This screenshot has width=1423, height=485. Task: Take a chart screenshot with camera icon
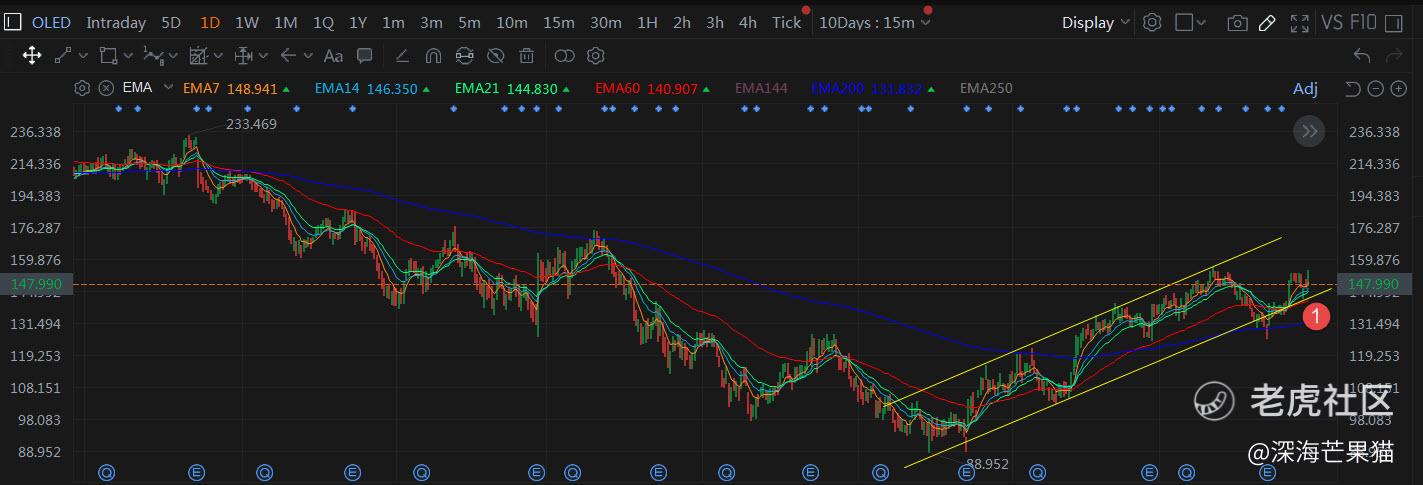pyautogui.click(x=1237, y=22)
